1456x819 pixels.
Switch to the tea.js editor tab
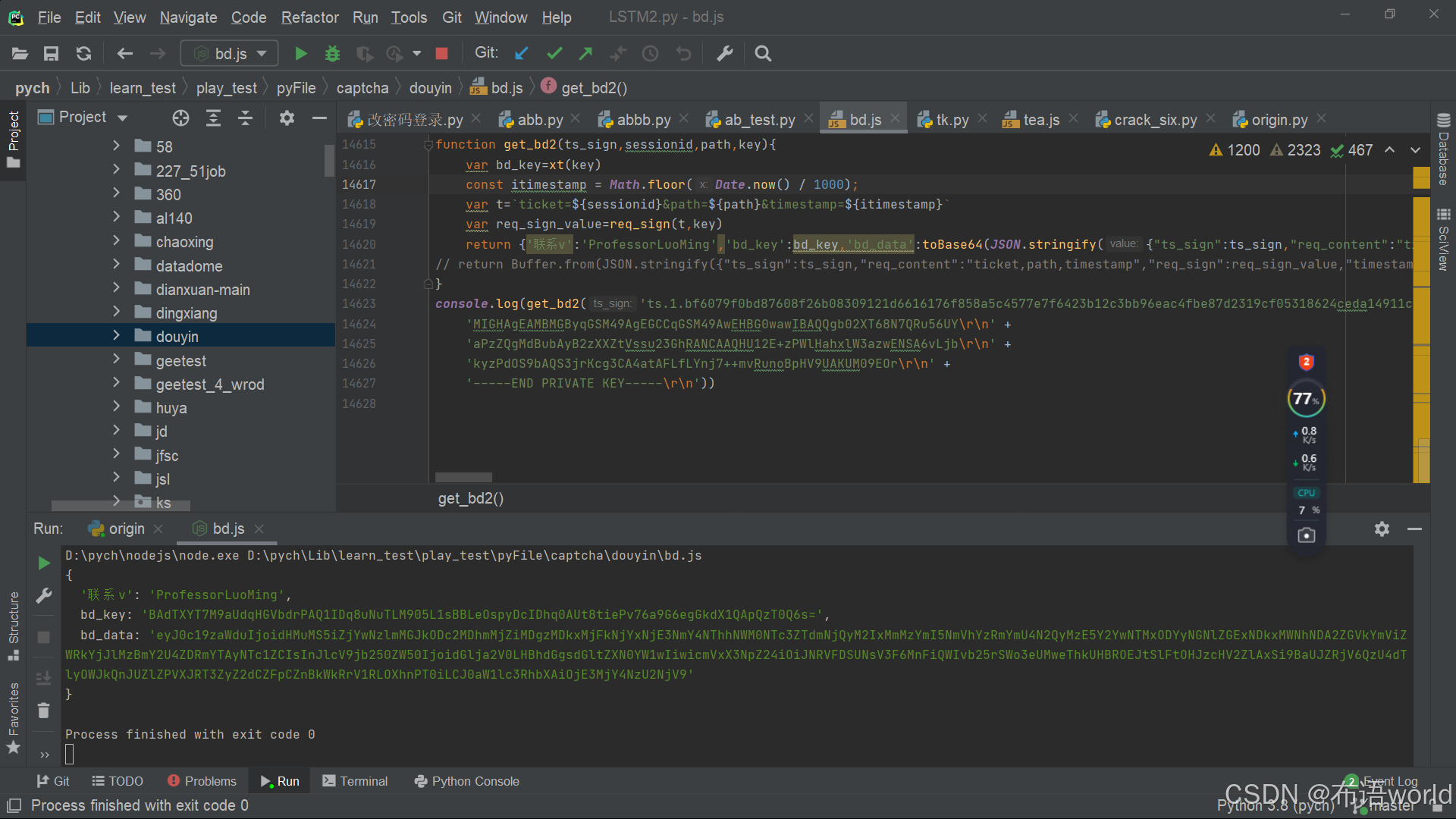tap(1040, 119)
